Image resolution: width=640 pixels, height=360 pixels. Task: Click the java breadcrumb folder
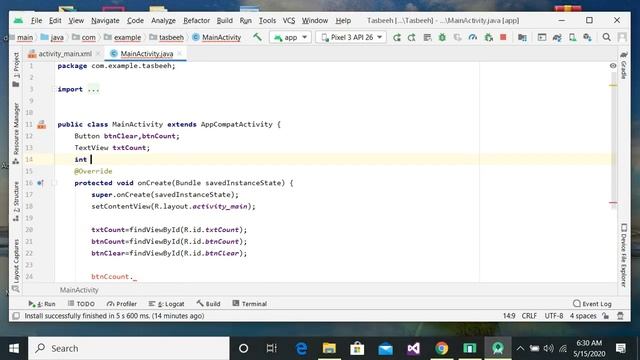click(53, 37)
